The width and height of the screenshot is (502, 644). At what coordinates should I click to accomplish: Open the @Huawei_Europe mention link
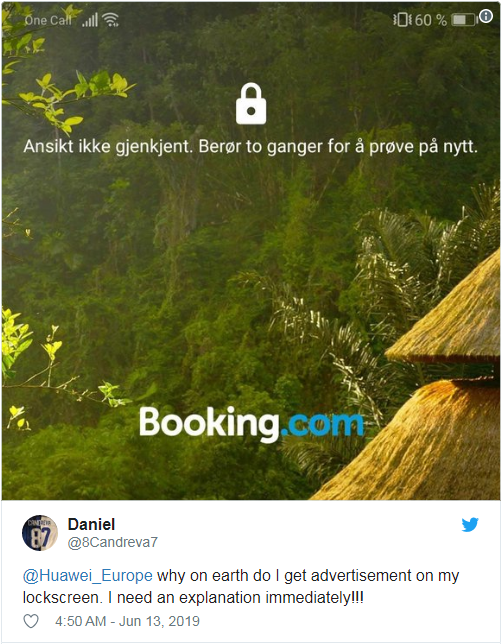(x=88, y=575)
